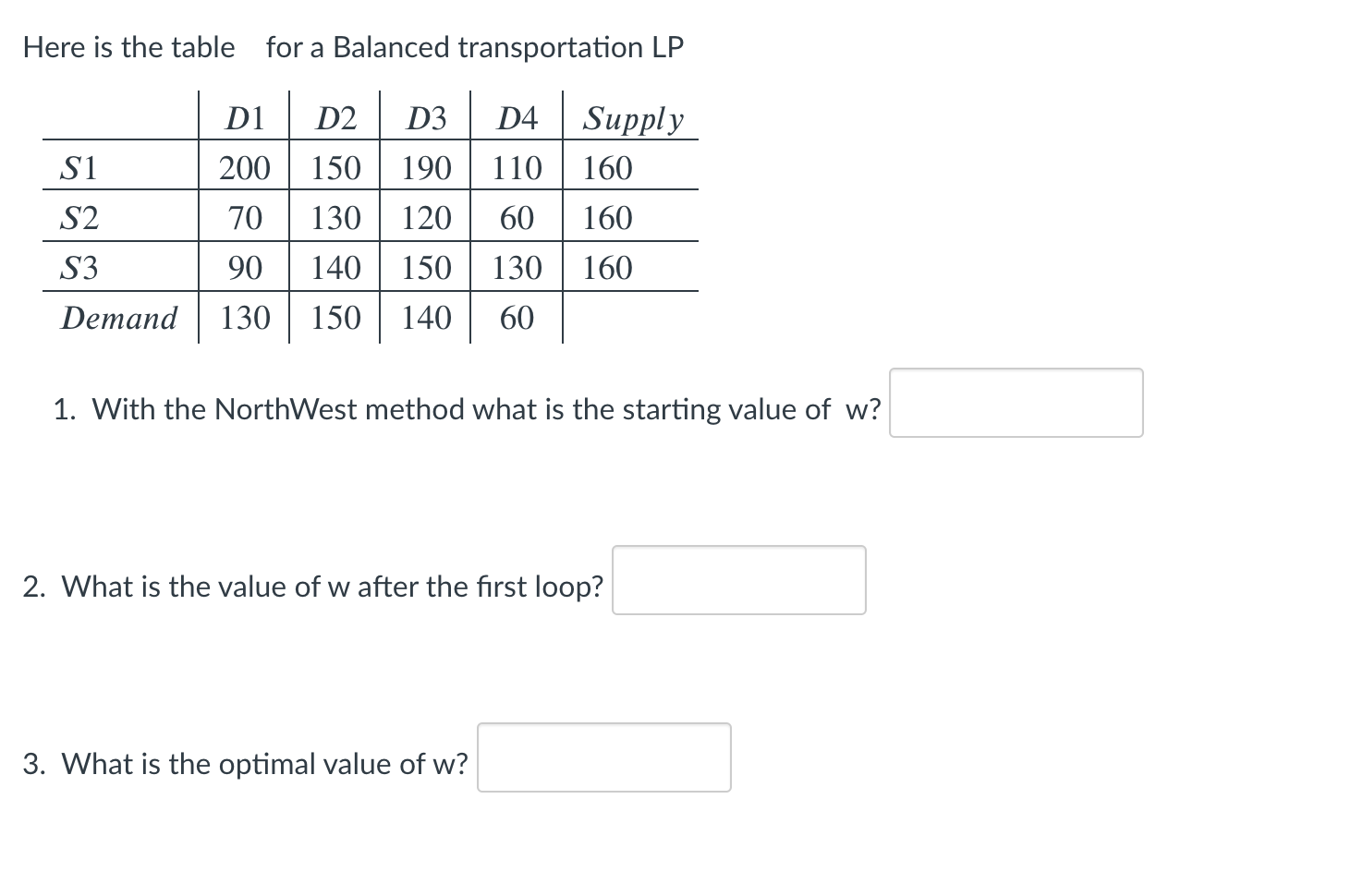Screen dimensions: 1351x896
Task: Click the question 3 optimal value text
Action: click(245, 764)
